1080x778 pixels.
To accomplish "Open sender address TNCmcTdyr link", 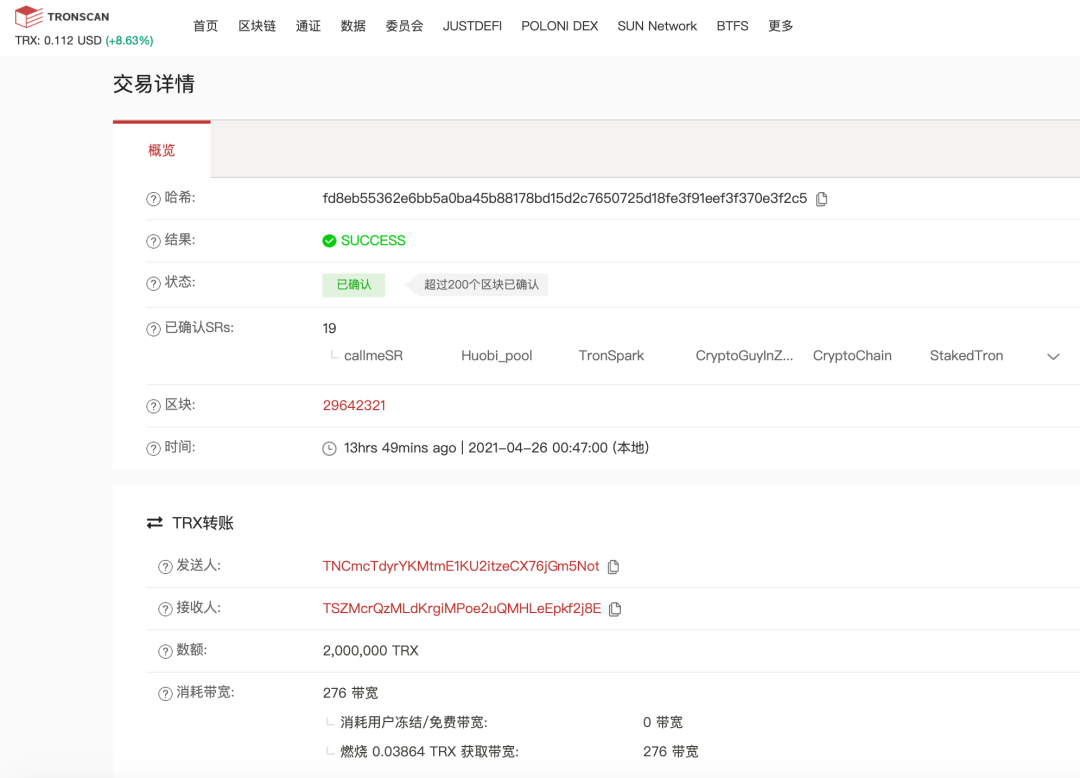I will pos(461,566).
